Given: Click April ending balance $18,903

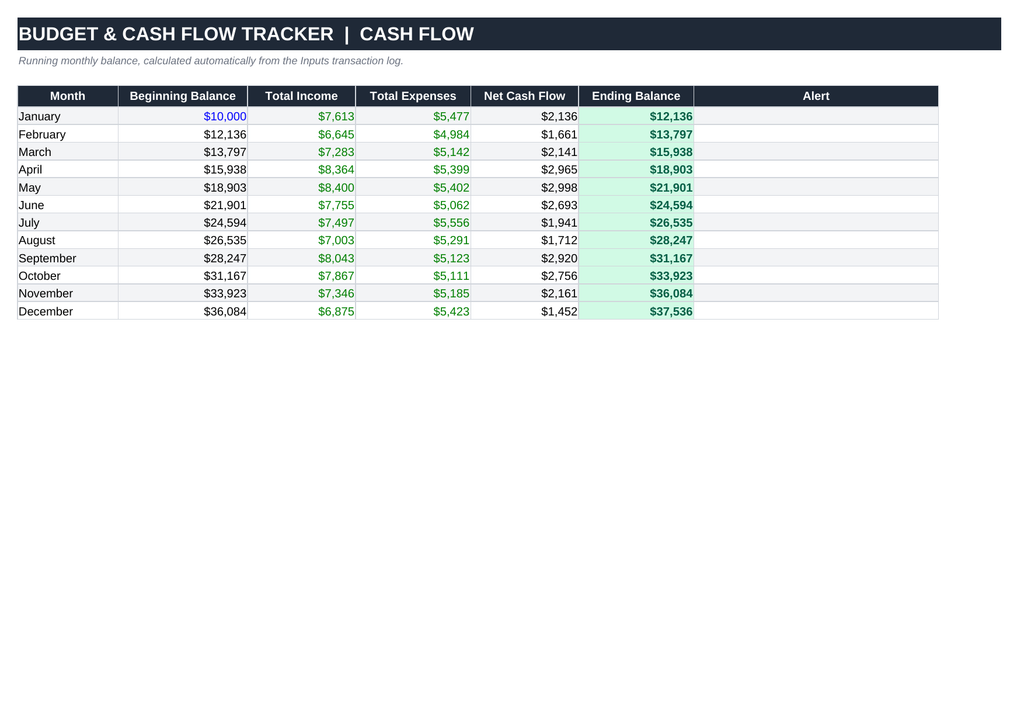Looking at the screenshot, I should pyautogui.click(x=636, y=170).
